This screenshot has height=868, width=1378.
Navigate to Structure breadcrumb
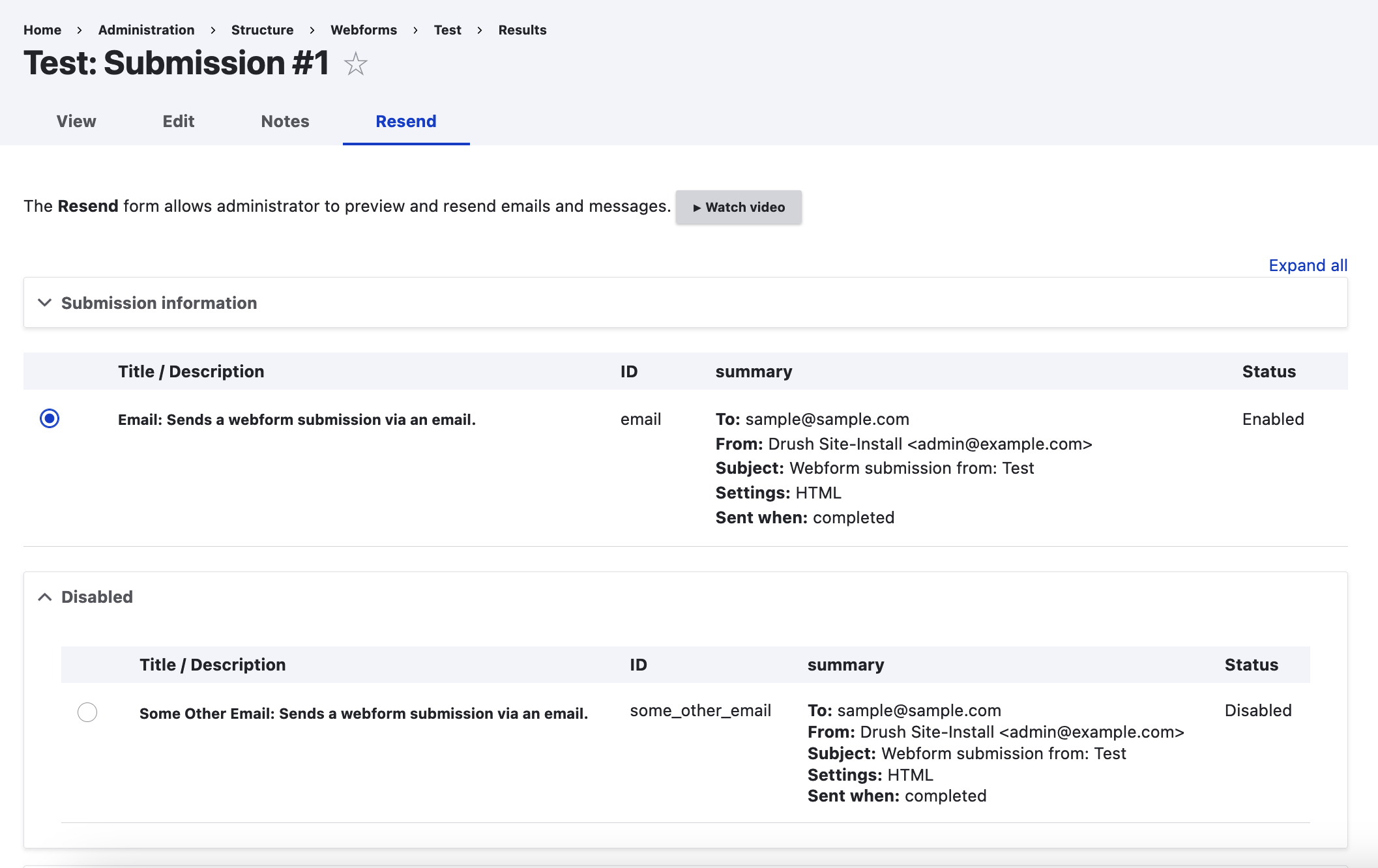click(262, 30)
